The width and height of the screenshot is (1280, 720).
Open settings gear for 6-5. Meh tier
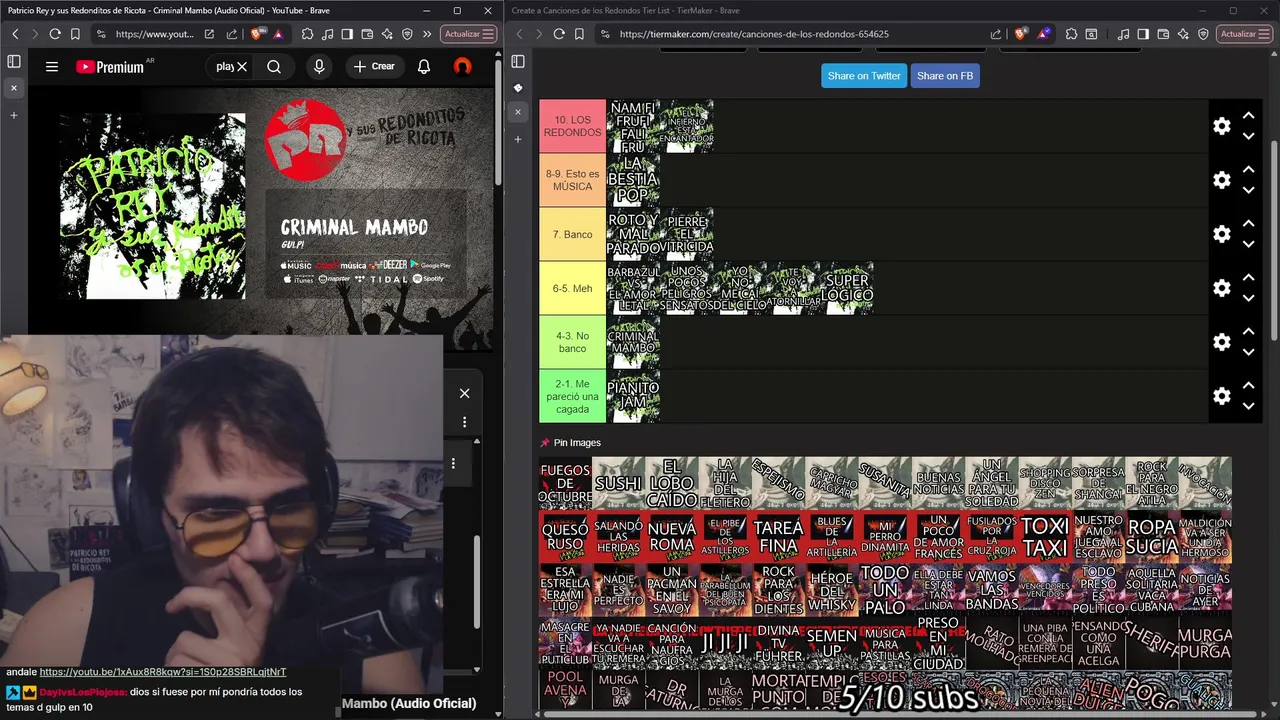1221,288
